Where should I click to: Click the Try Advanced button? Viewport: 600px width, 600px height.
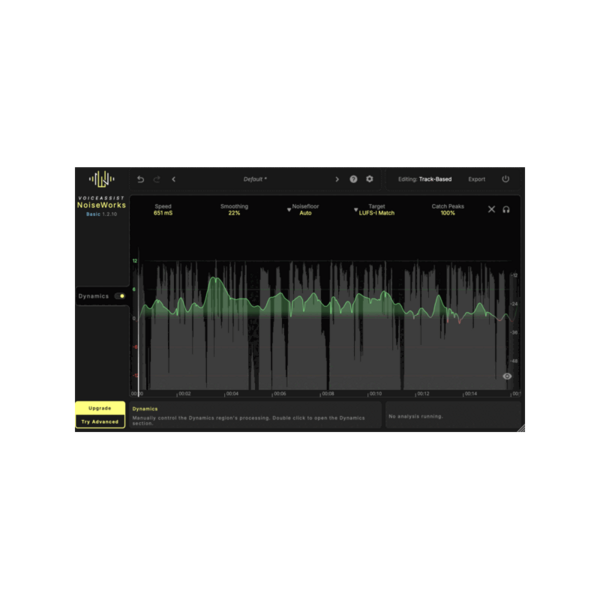100,421
